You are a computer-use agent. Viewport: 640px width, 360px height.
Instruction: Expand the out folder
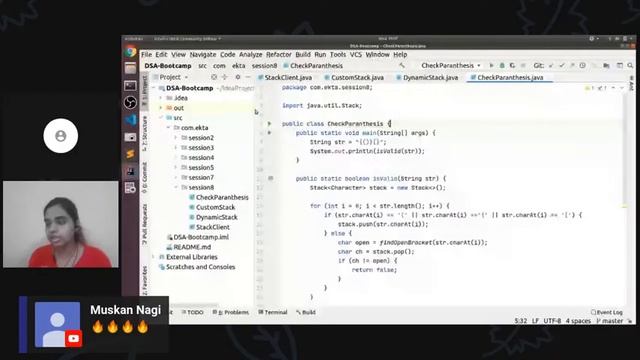pos(161,108)
